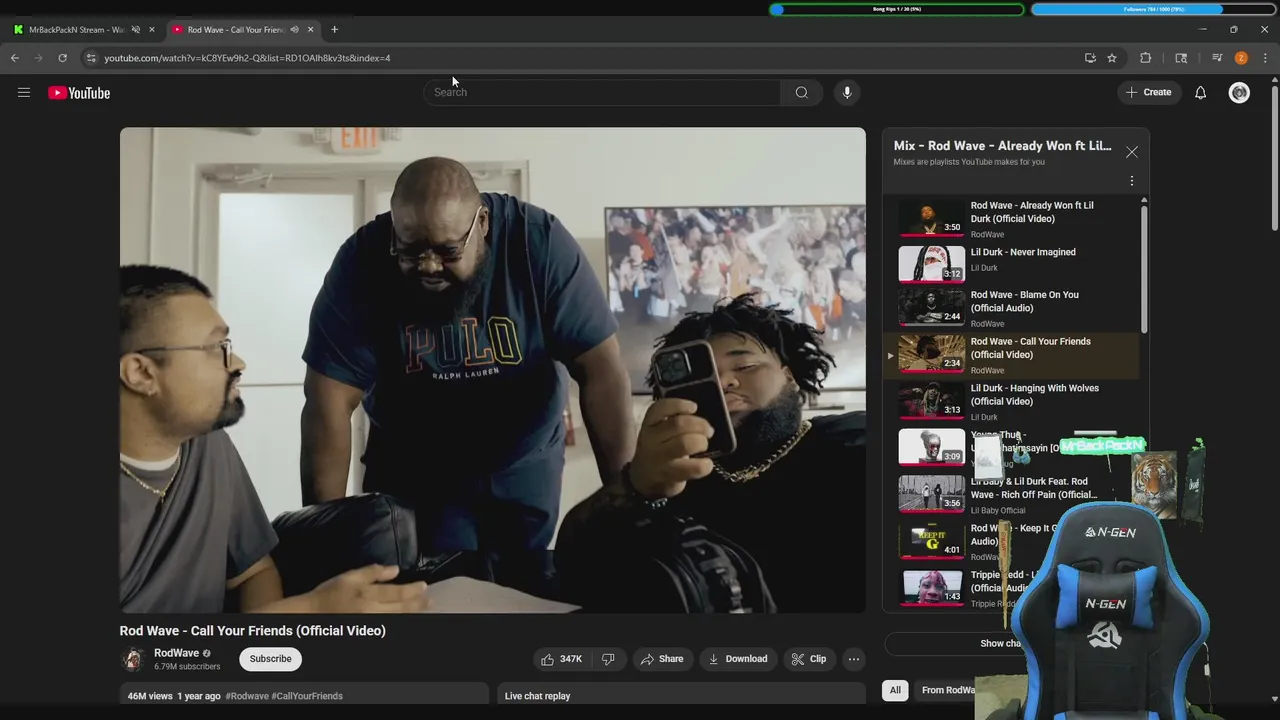Open the YouTube account avatar menu
Screen dimensions: 1280x720
(1239, 93)
